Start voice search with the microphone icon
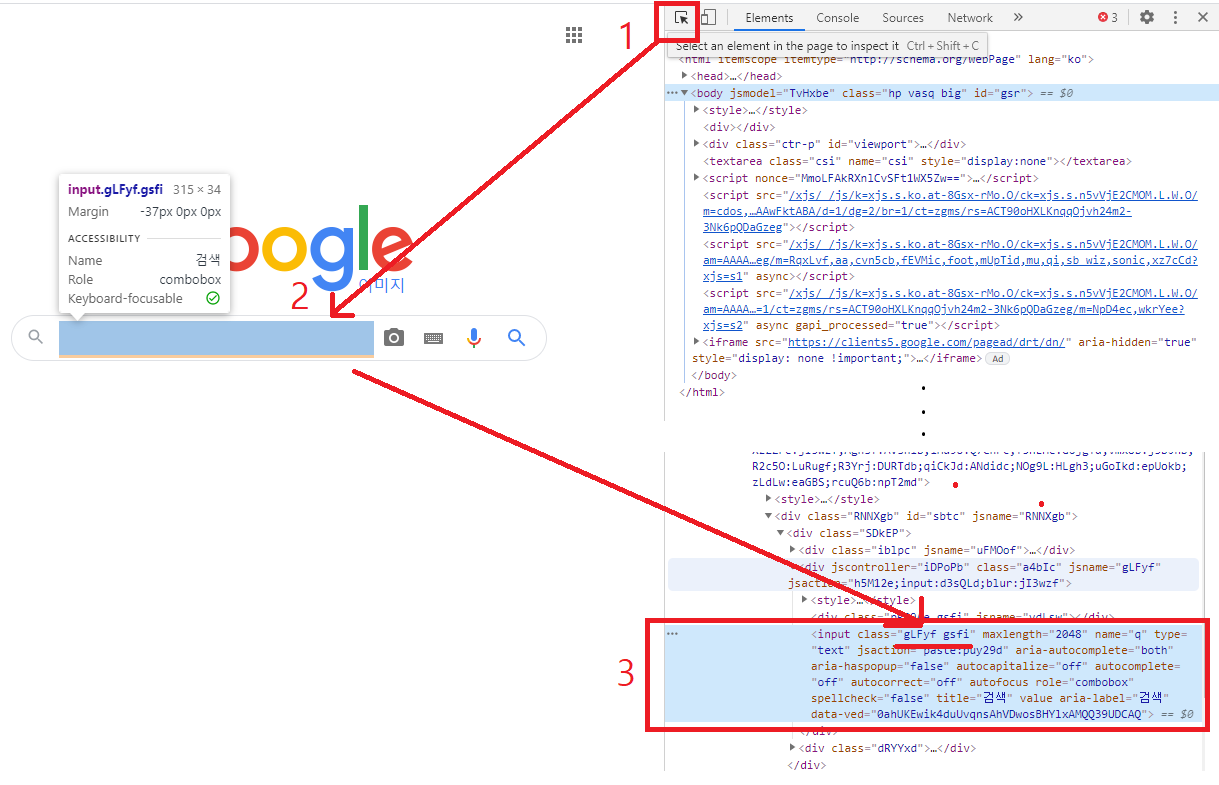This screenshot has width=1219, height=785. (475, 338)
